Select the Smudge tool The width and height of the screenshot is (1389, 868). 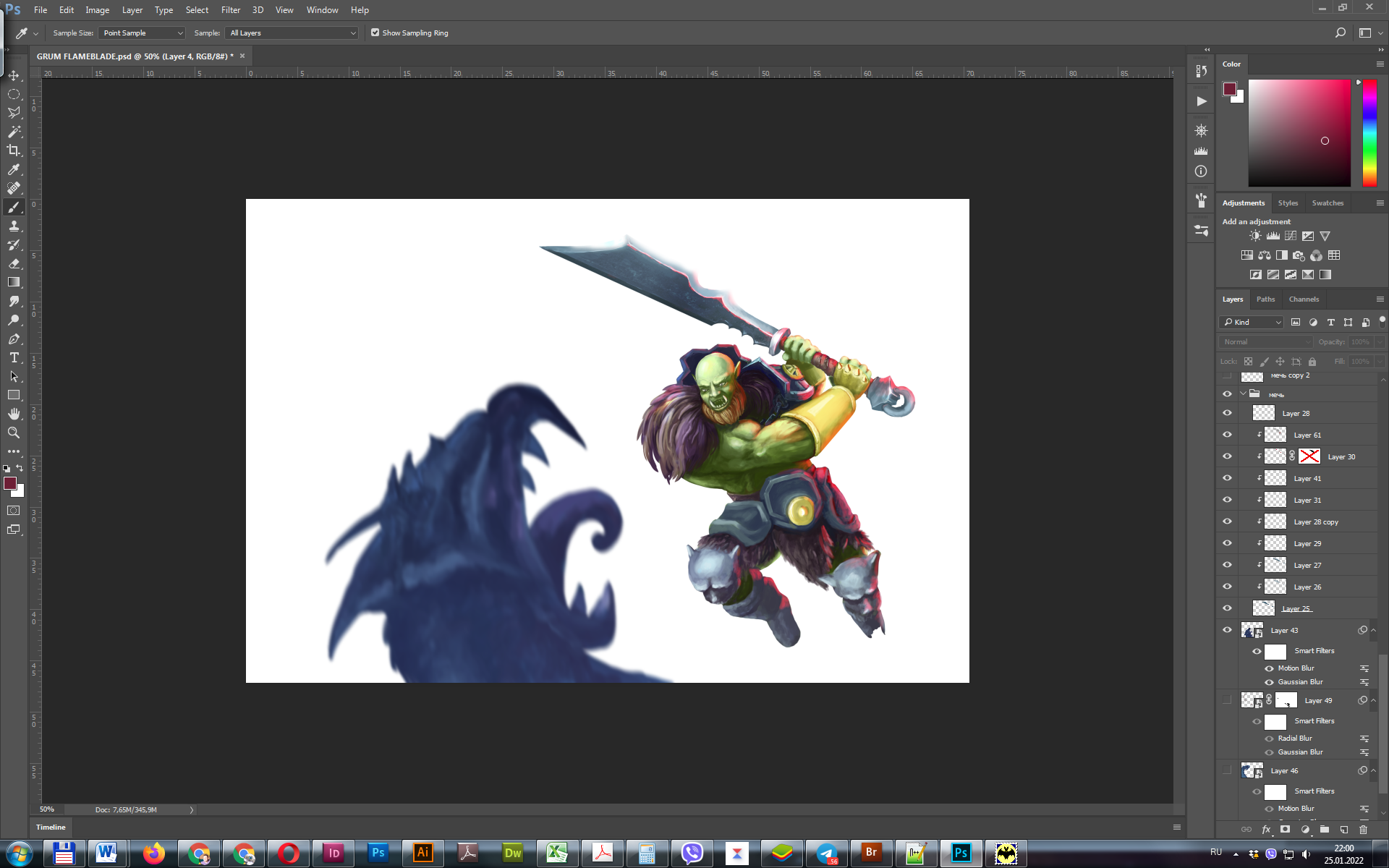[x=14, y=301]
